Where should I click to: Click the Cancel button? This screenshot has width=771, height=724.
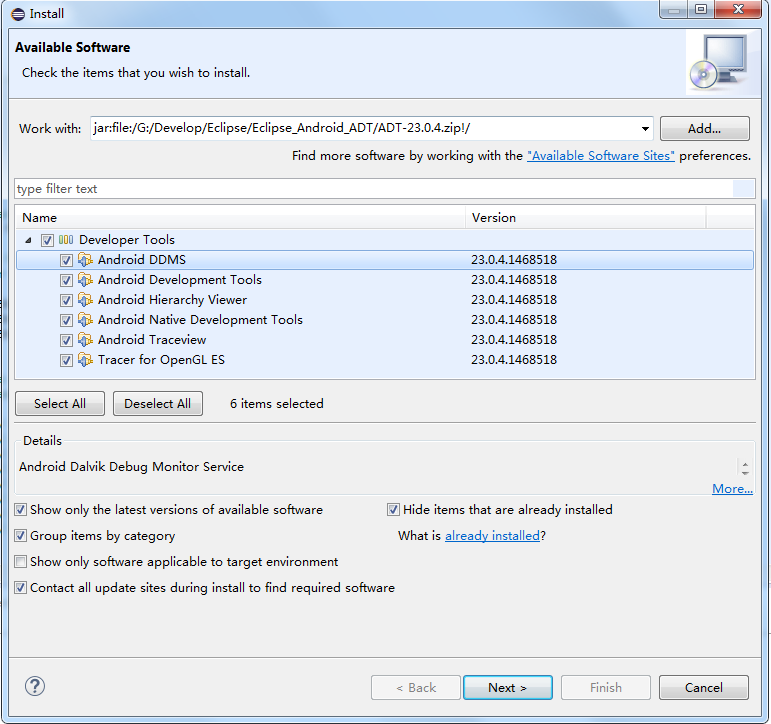point(704,688)
